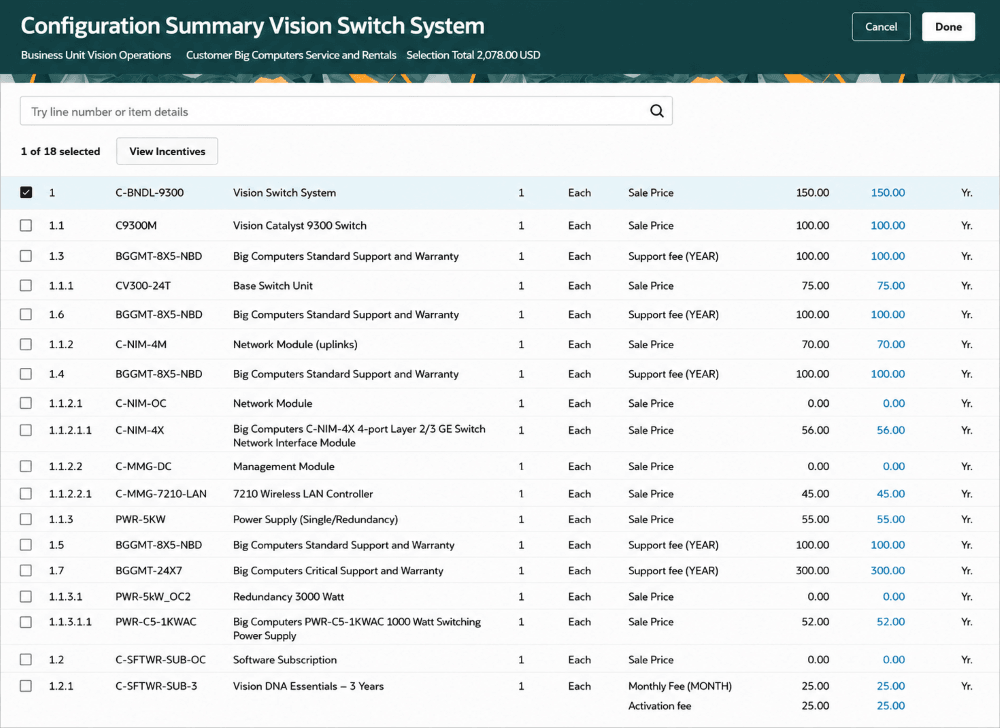Click 'Big Computers Critical Support and Warranty'
Screen dimensions: 1000x728
338,571
